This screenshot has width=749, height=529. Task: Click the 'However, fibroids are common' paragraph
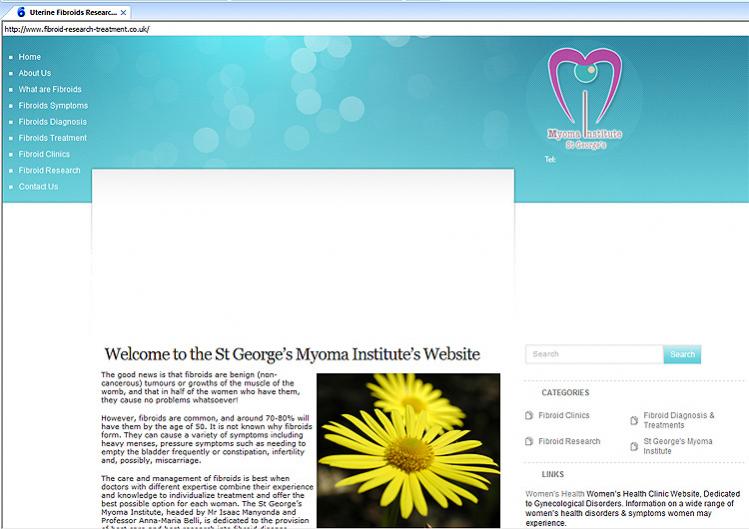point(206,439)
